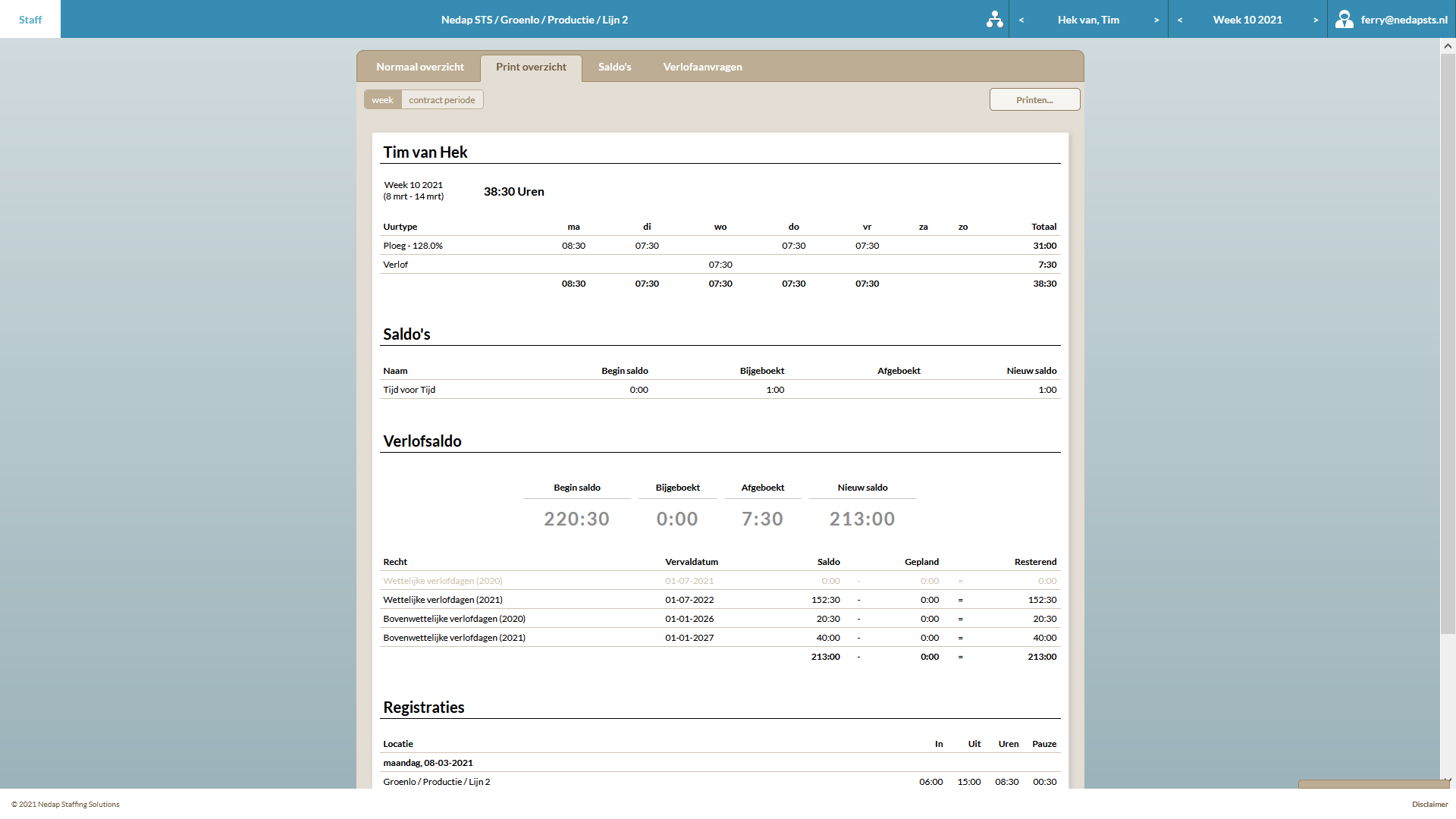Go to next employee with the right chevron
Screen dimensions: 1456x819
pos(1155,20)
